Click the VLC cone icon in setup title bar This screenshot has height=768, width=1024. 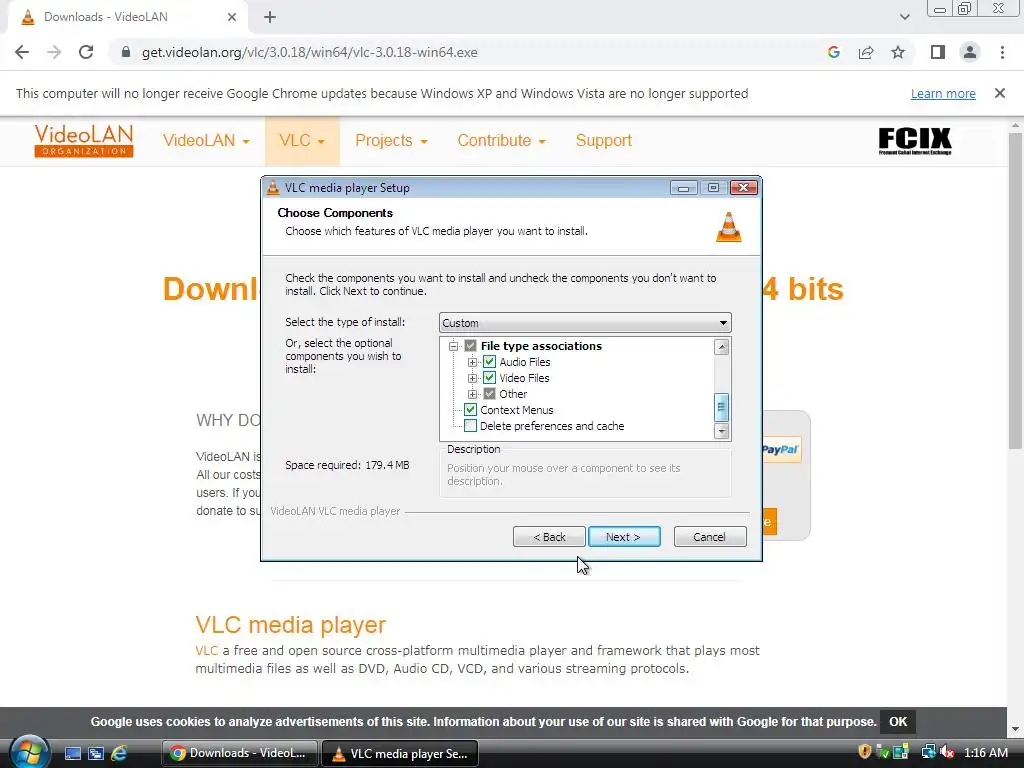tap(273, 187)
